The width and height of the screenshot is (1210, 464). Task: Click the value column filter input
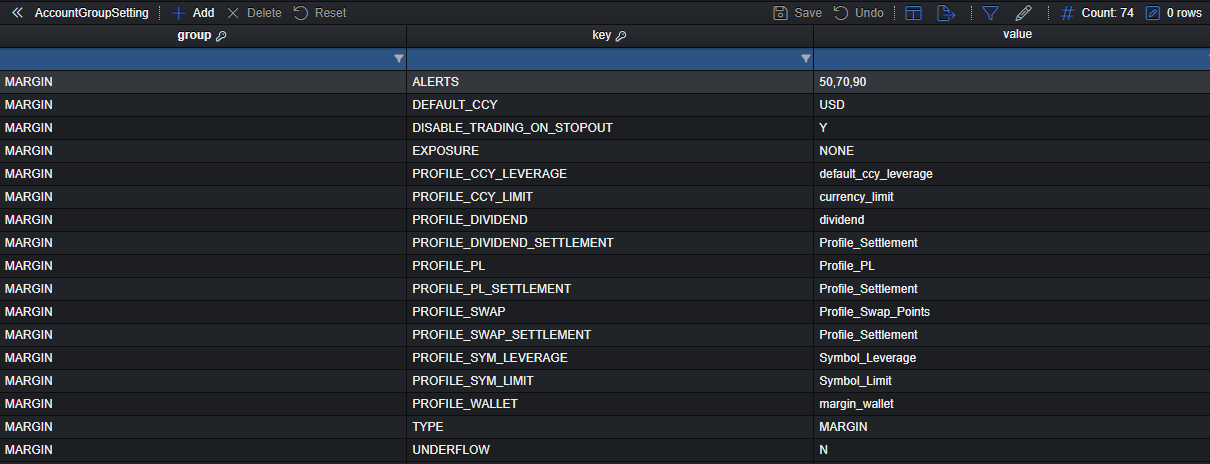(1012, 59)
